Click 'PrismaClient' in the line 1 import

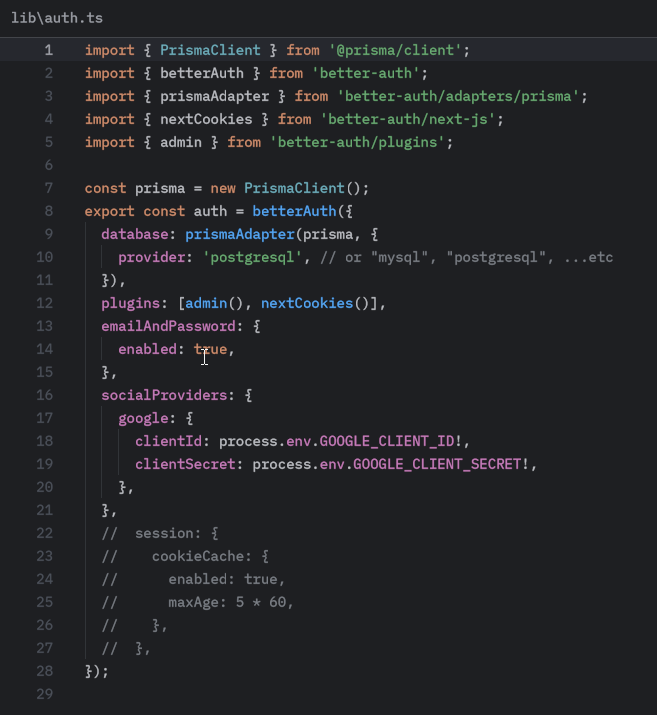pyautogui.click(x=210, y=50)
